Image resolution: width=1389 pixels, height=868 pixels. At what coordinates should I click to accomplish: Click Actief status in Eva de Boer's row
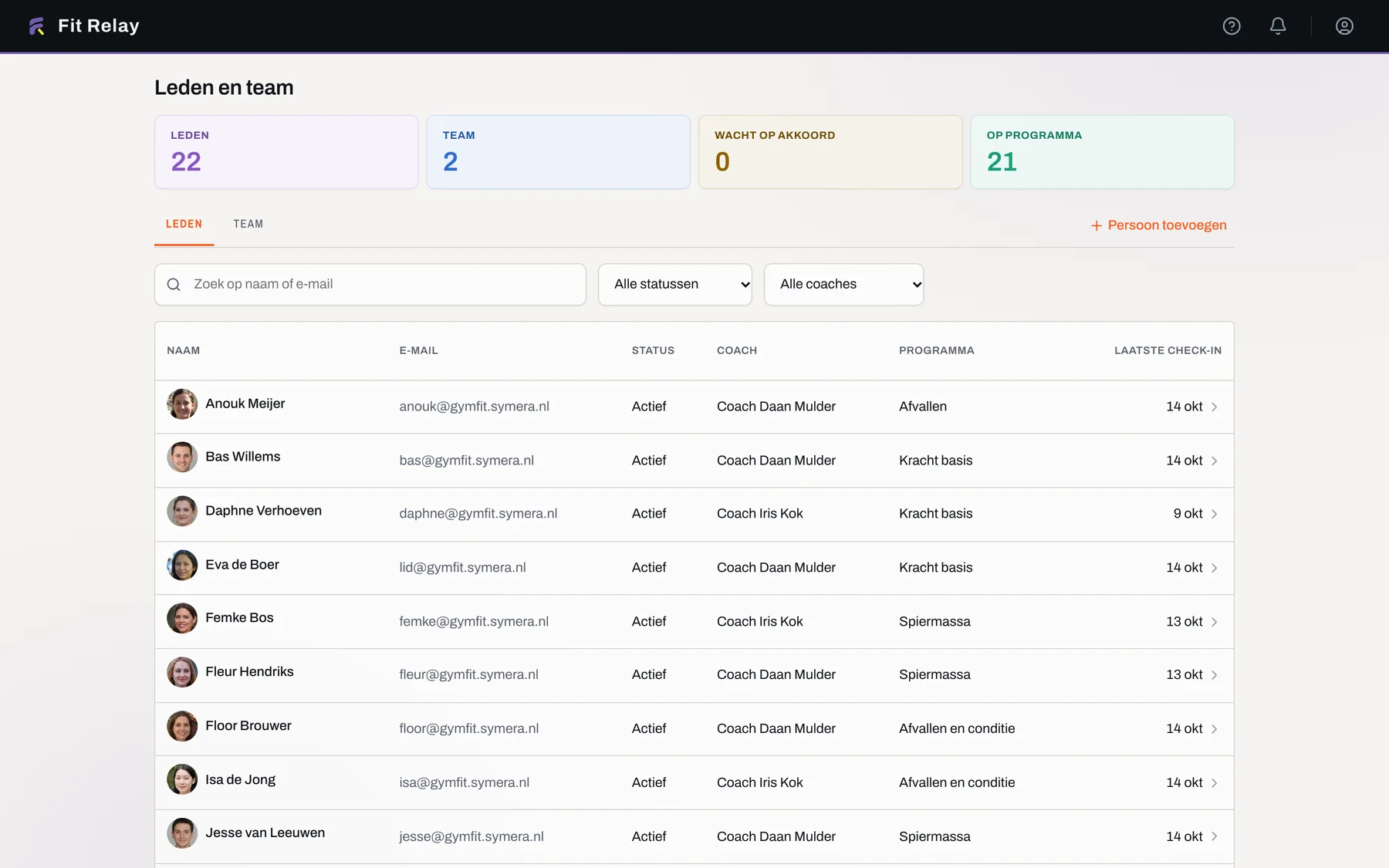[x=649, y=568]
